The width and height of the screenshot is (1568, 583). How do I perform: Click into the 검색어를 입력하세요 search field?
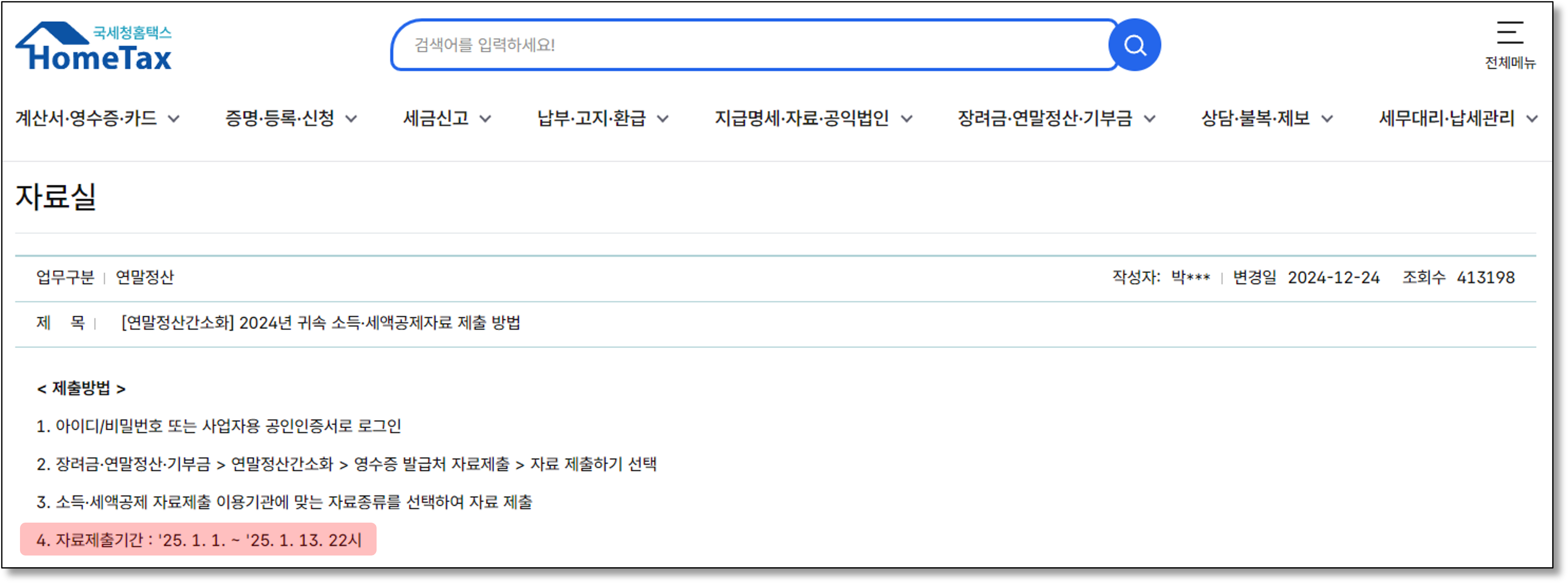(x=749, y=45)
